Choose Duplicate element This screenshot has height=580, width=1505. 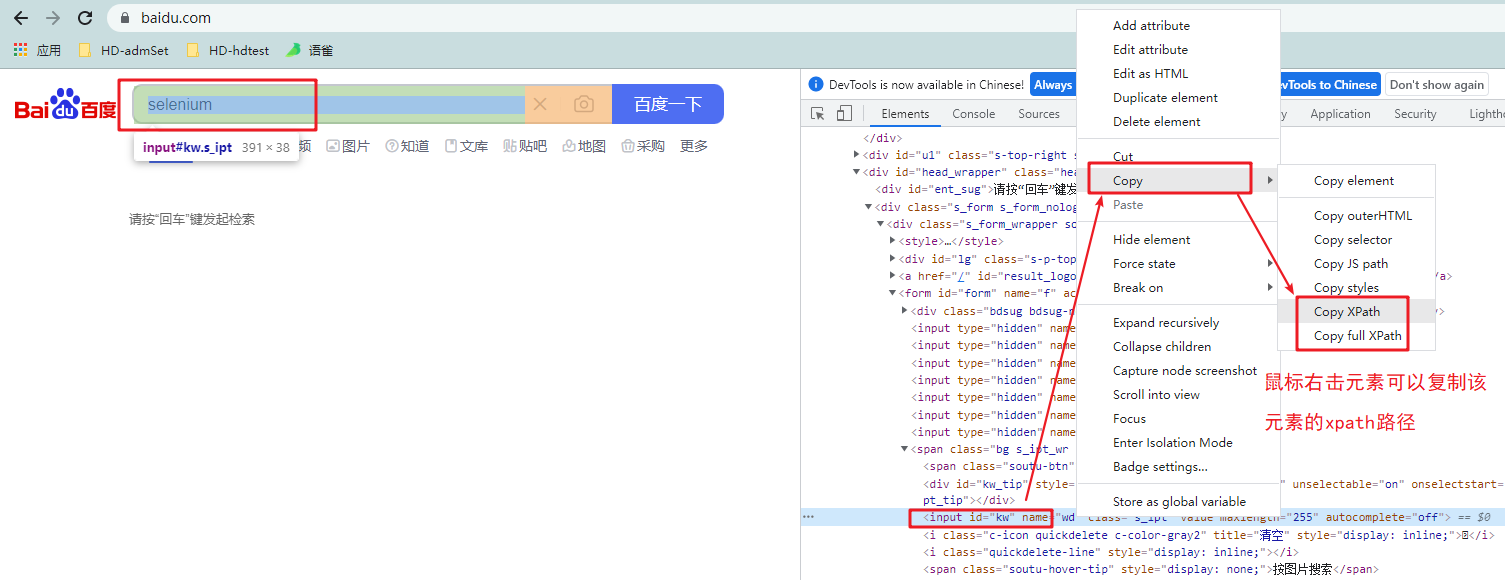pos(1178,98)
